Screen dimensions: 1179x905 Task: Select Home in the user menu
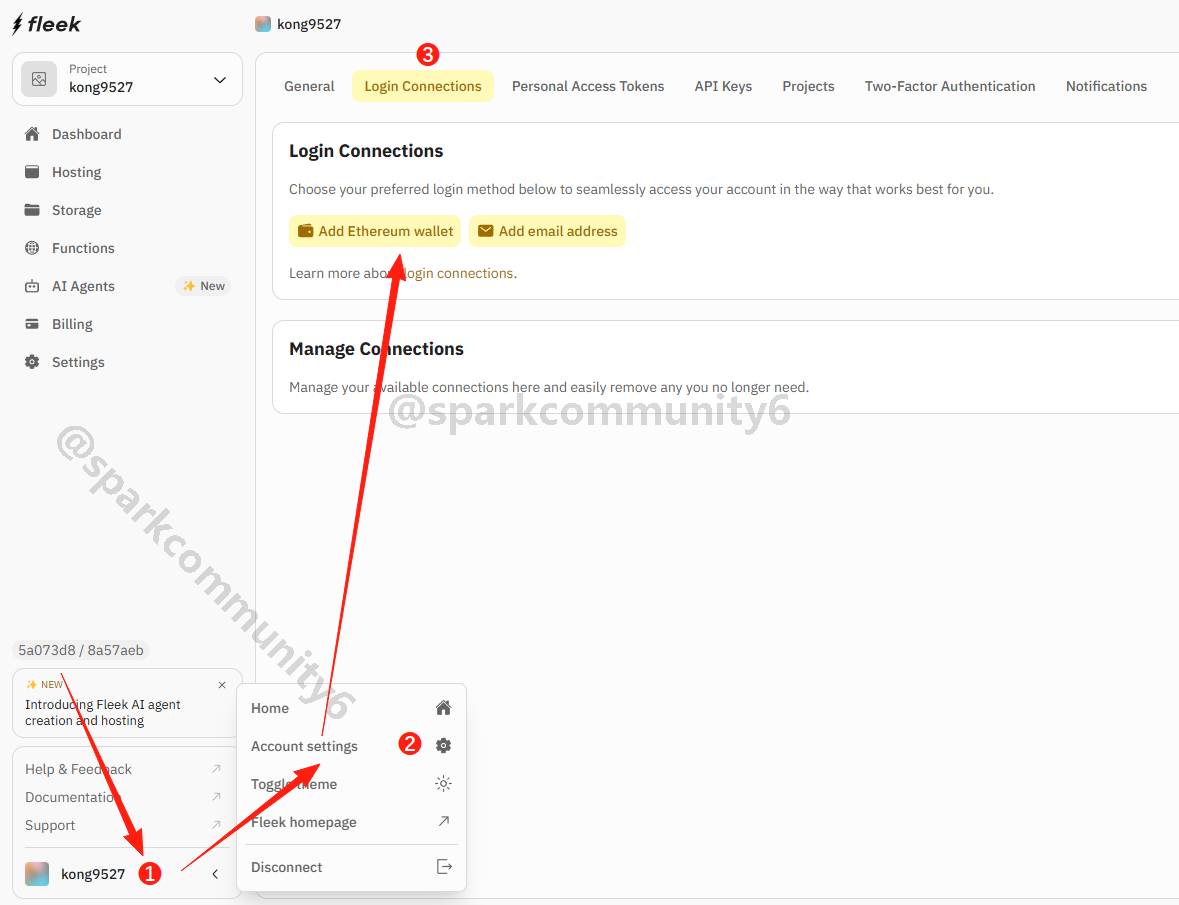pyautogui.click(x=351, y=708)
